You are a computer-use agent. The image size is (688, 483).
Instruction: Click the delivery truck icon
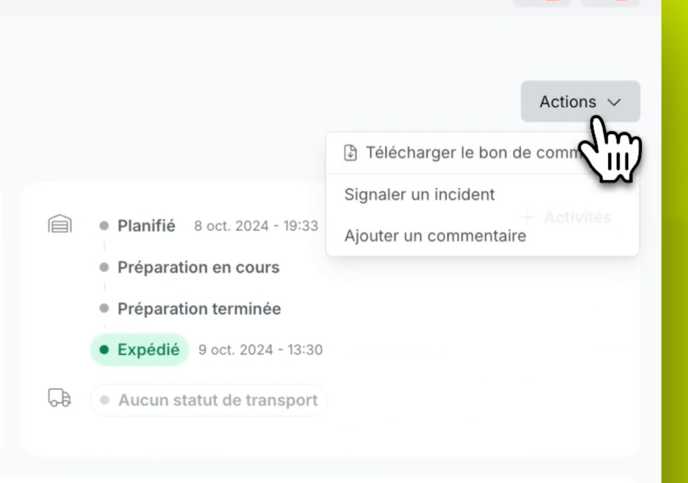coord(60,399)
